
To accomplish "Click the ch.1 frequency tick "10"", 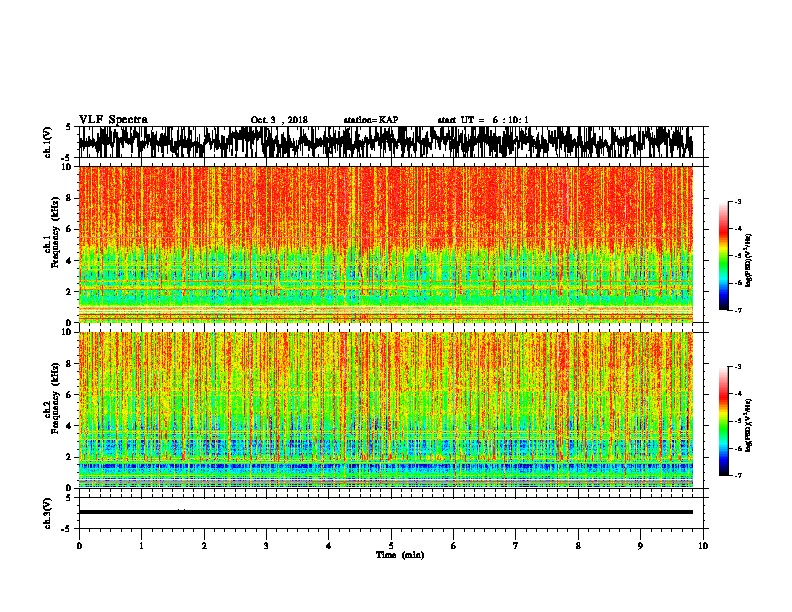I will tap(68, 167).
